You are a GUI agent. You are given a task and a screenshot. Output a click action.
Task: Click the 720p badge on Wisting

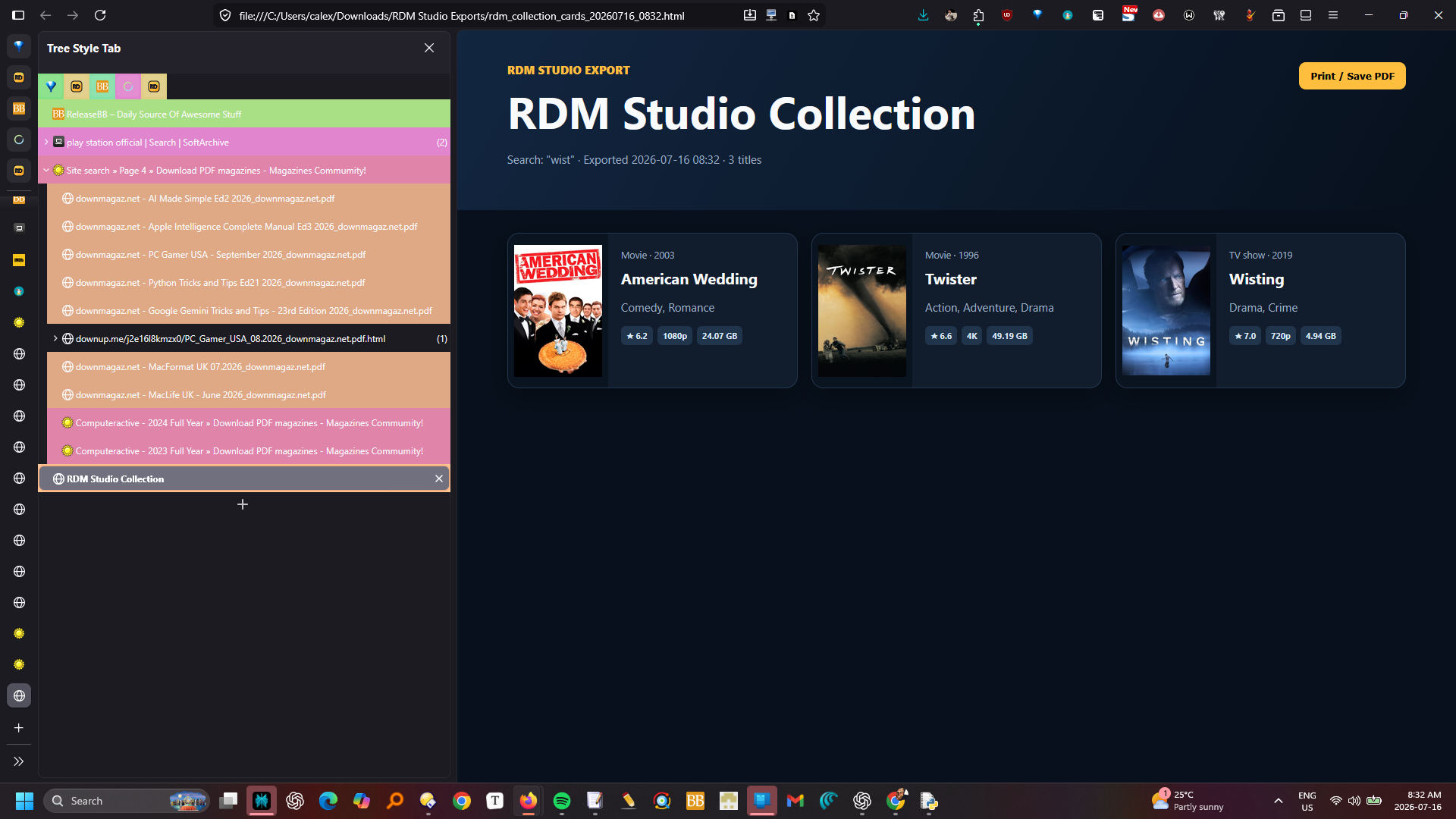pyautogui.click(x=1280, y=336)
